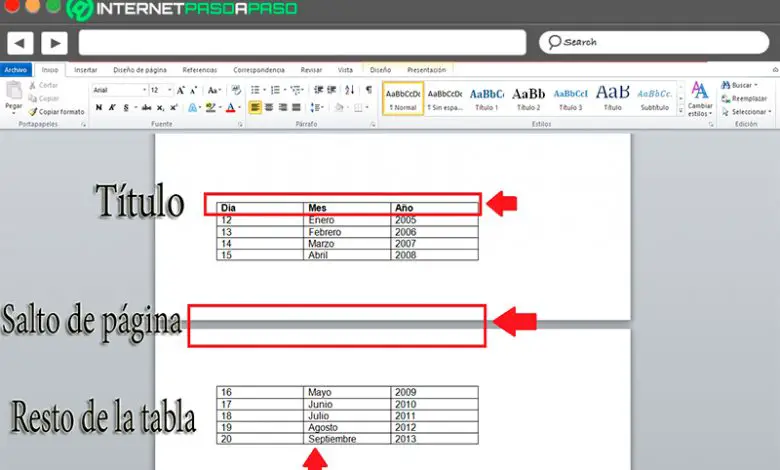The image size is (780, 470).
Task: Apply red font color A
Action: (230, 107)
